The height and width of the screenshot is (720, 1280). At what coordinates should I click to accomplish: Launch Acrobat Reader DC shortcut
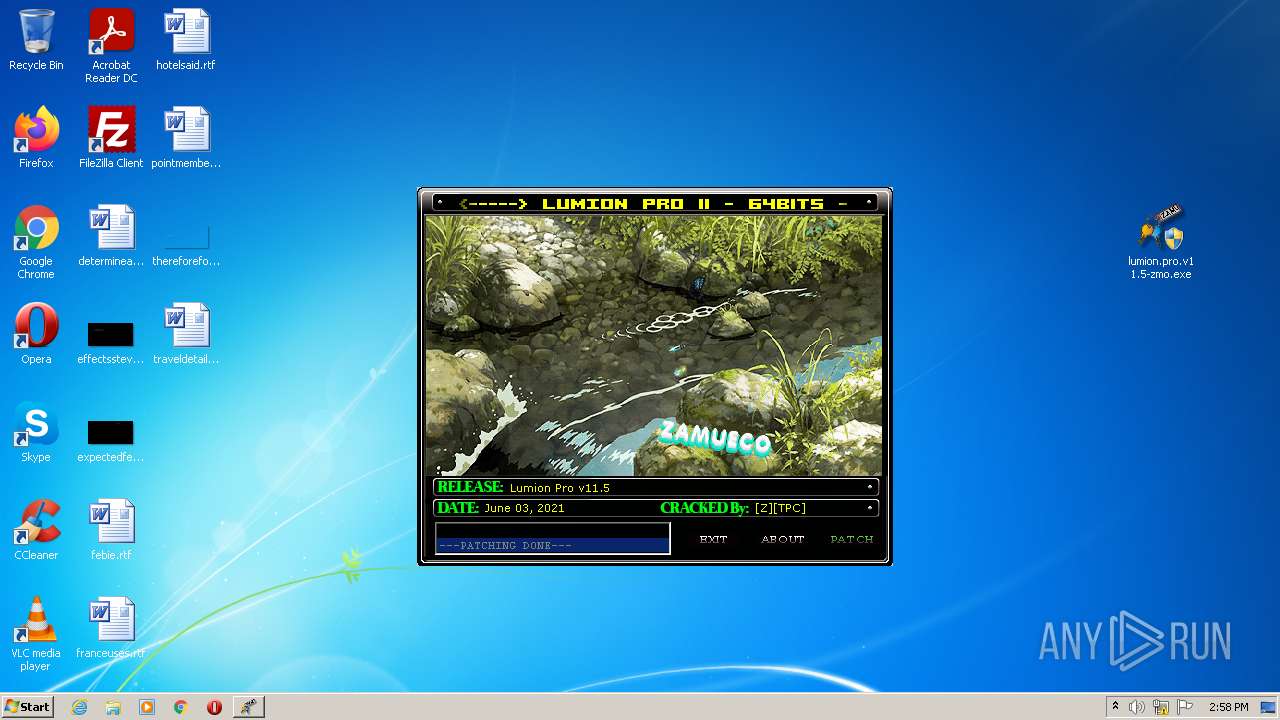click(111, 46)
